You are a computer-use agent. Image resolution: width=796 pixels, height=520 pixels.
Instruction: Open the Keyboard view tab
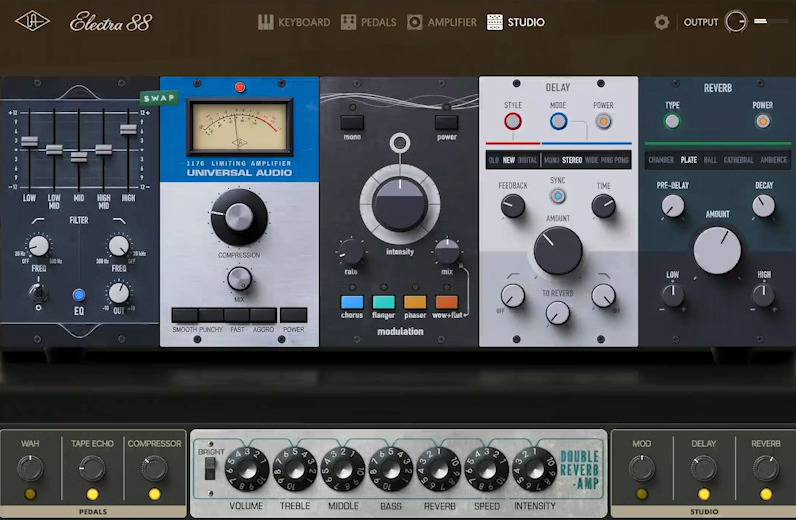pyautogui.click(x=294, y=22)
